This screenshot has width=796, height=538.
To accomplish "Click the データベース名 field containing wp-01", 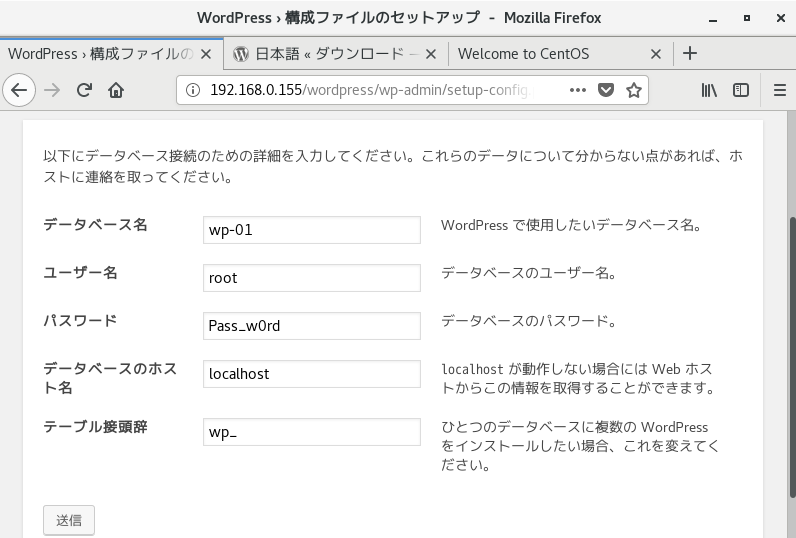I will [312, 230].
